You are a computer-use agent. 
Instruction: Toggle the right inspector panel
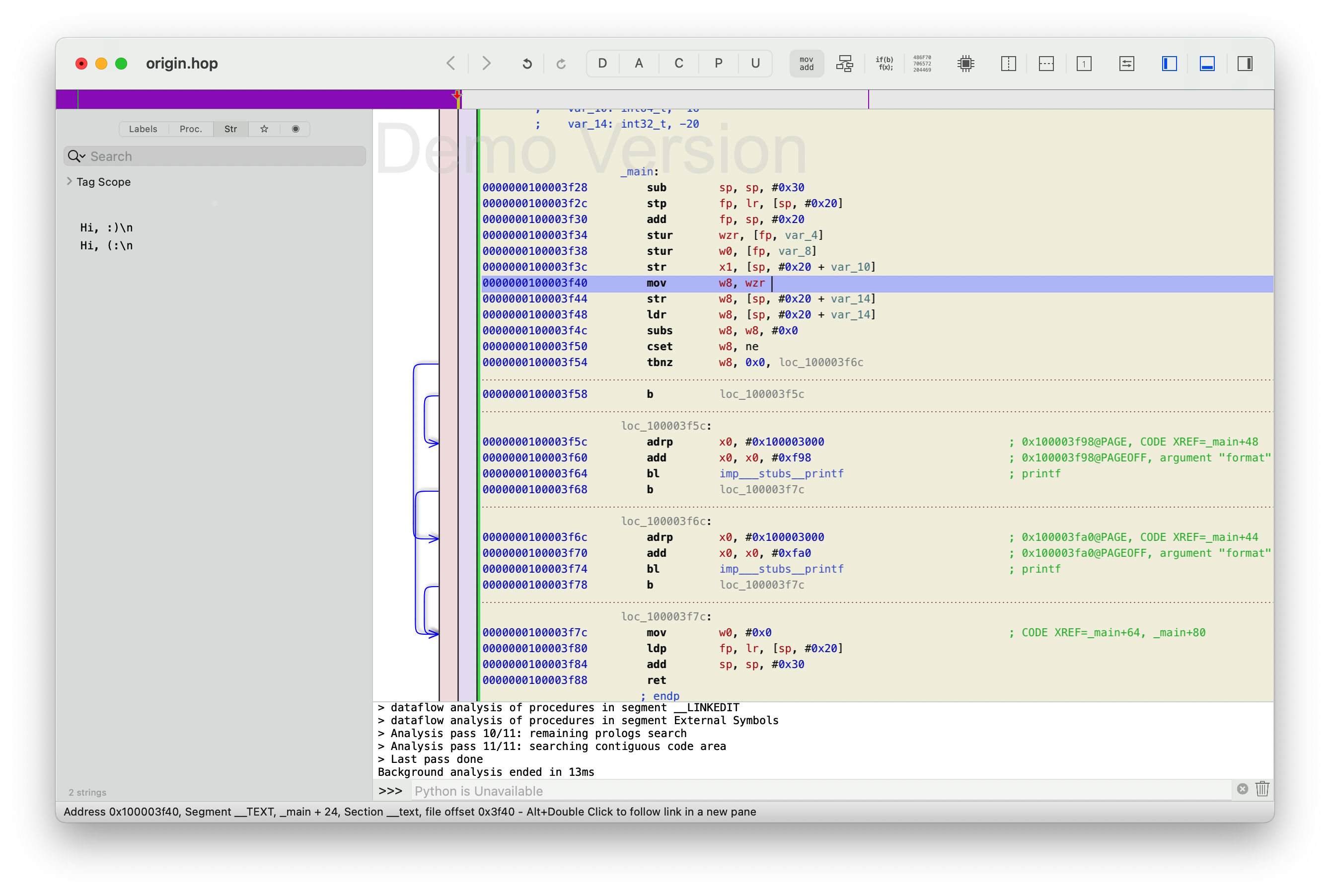tap(1245, 64)
